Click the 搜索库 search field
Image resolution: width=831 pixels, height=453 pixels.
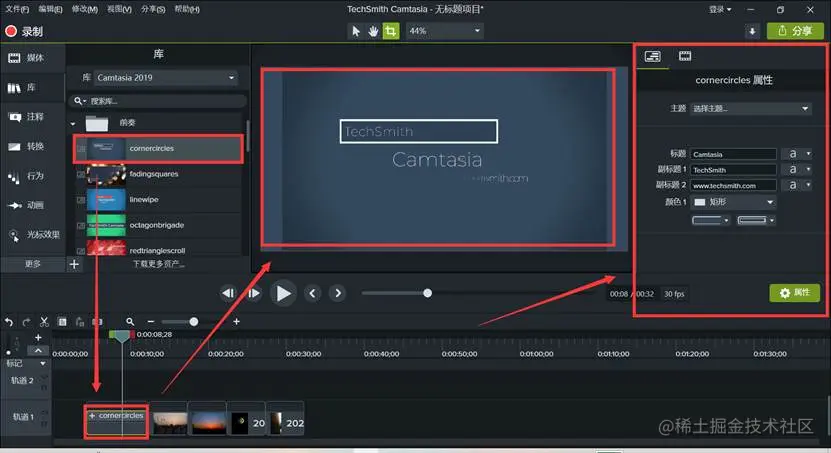(157, 101)
